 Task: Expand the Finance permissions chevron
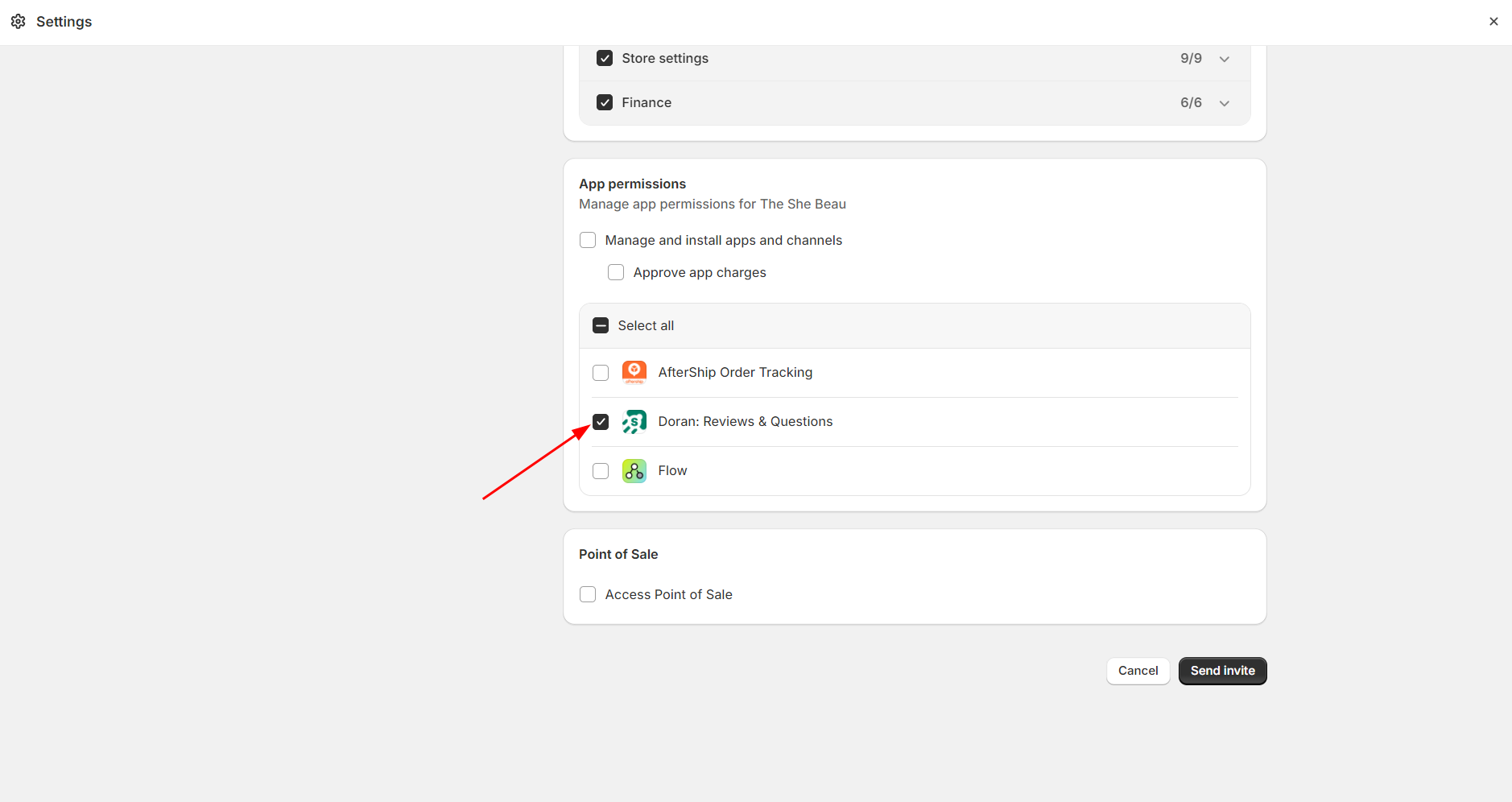click(x=1225, y=103)
